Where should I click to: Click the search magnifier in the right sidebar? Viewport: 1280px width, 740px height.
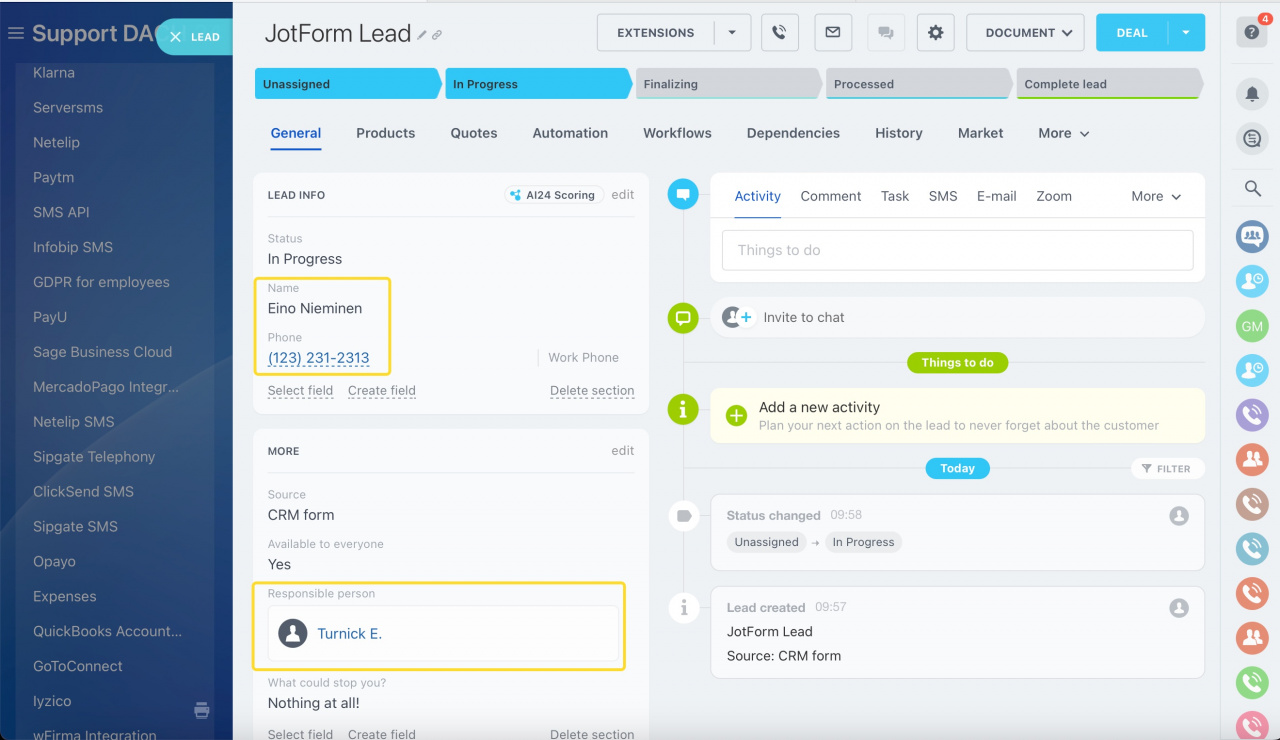coord(1252,188)
